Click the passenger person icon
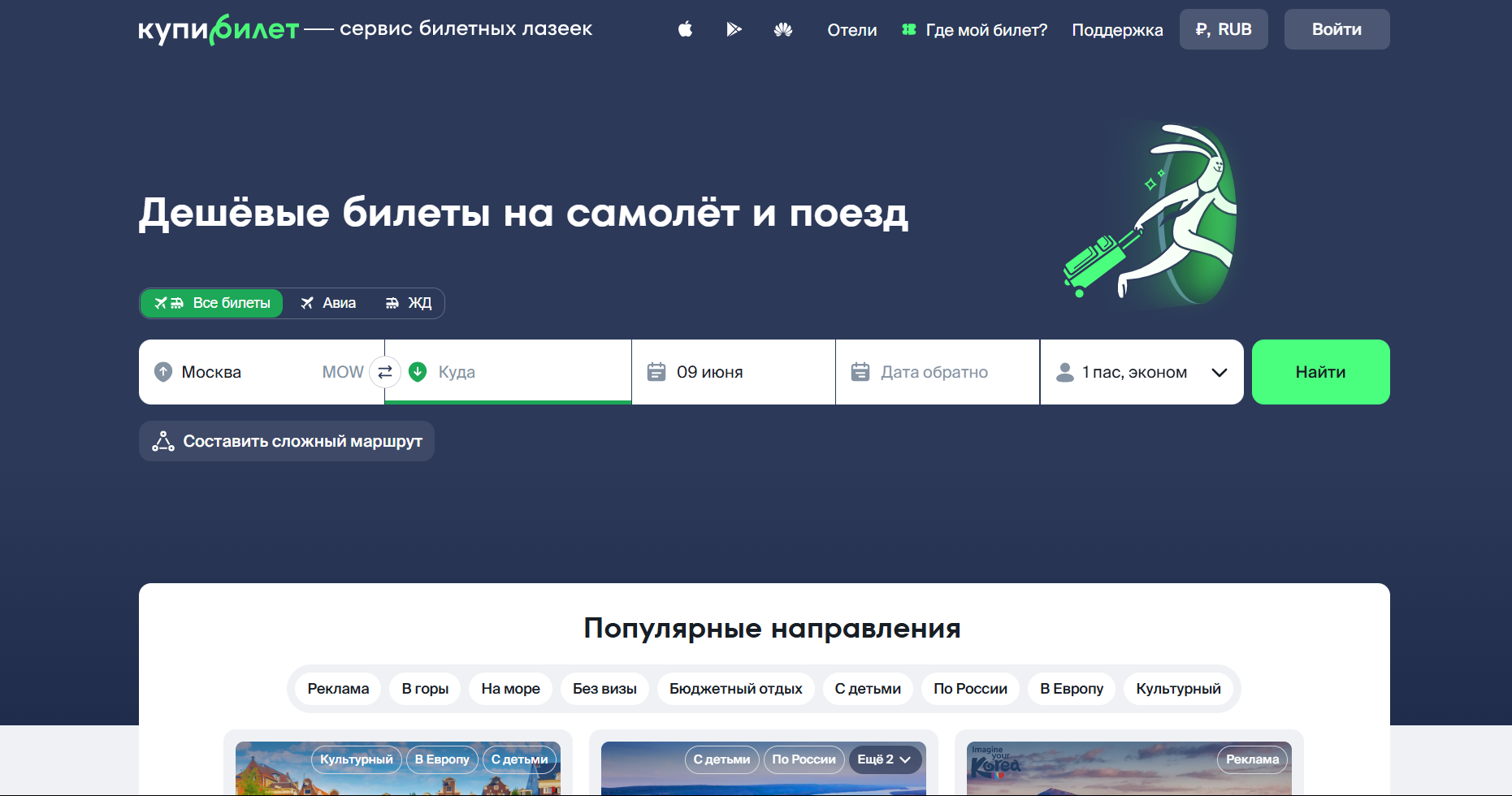This screenshot has height=796, width=1512. tap(1064, 372)
